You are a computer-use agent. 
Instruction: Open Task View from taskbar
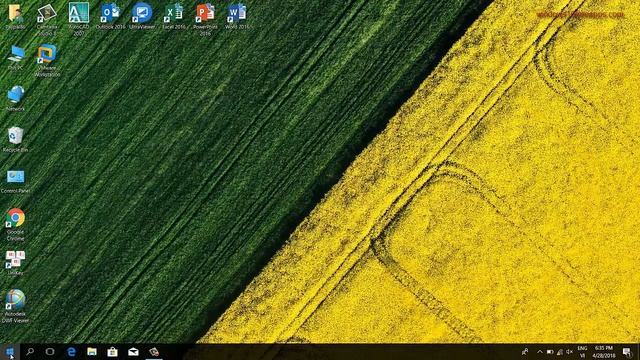coord(50,352)
